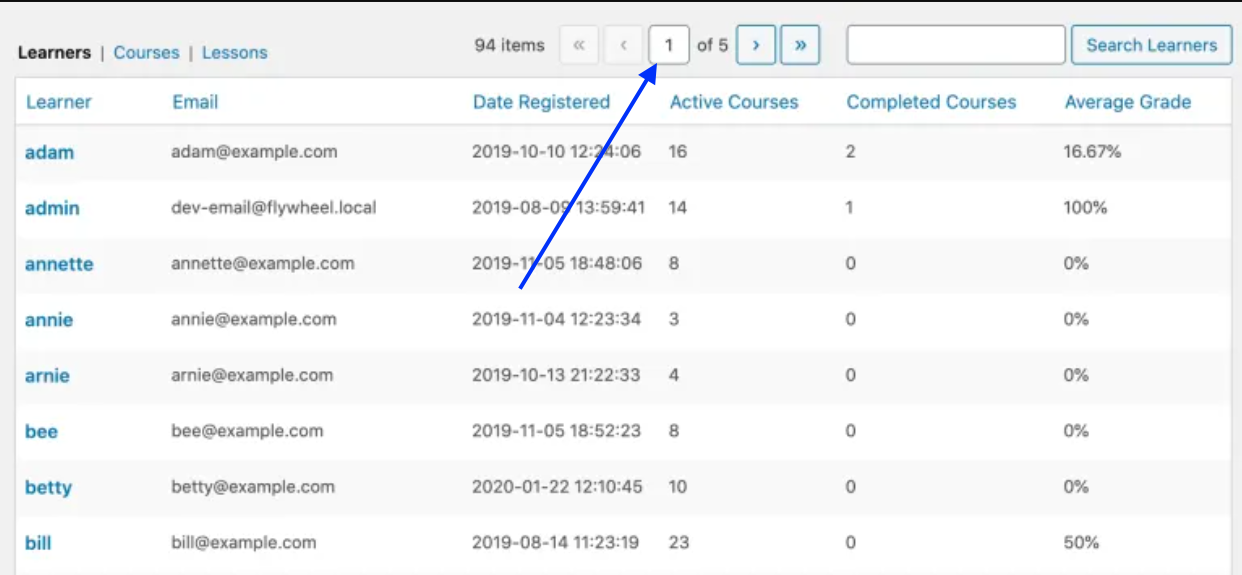Open learner annette's profile
1242x575 pixels.
point(59,264)
